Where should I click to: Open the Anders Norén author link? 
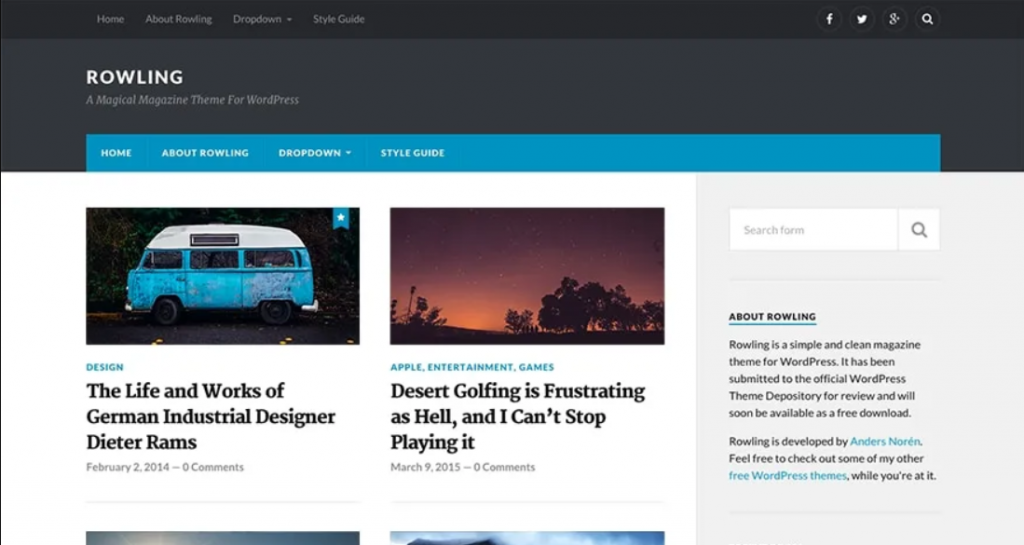coord(885,441)
